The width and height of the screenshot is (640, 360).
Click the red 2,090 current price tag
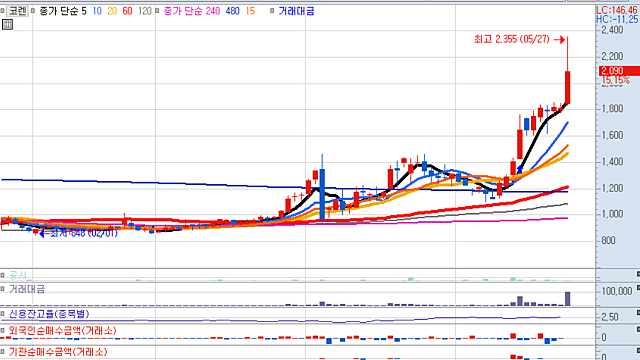(619, 71)
